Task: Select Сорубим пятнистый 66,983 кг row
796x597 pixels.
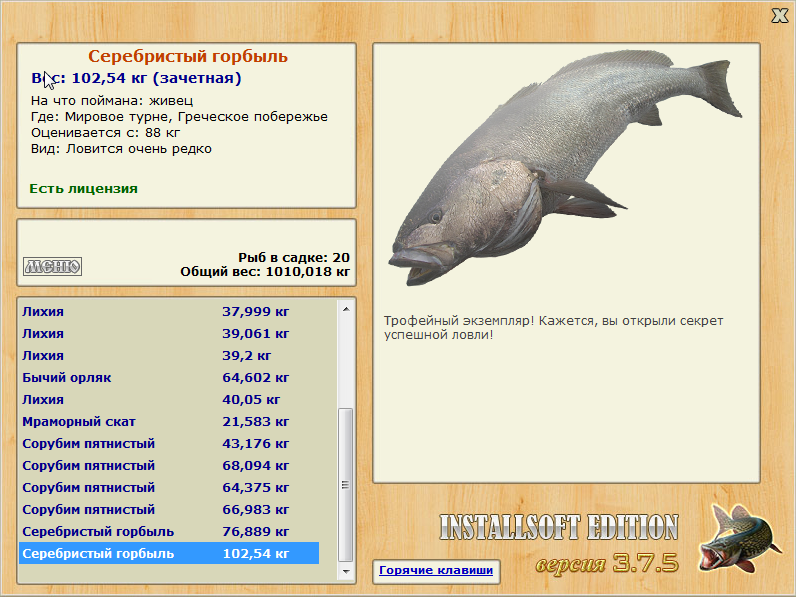Action: [x=169, y=509]
